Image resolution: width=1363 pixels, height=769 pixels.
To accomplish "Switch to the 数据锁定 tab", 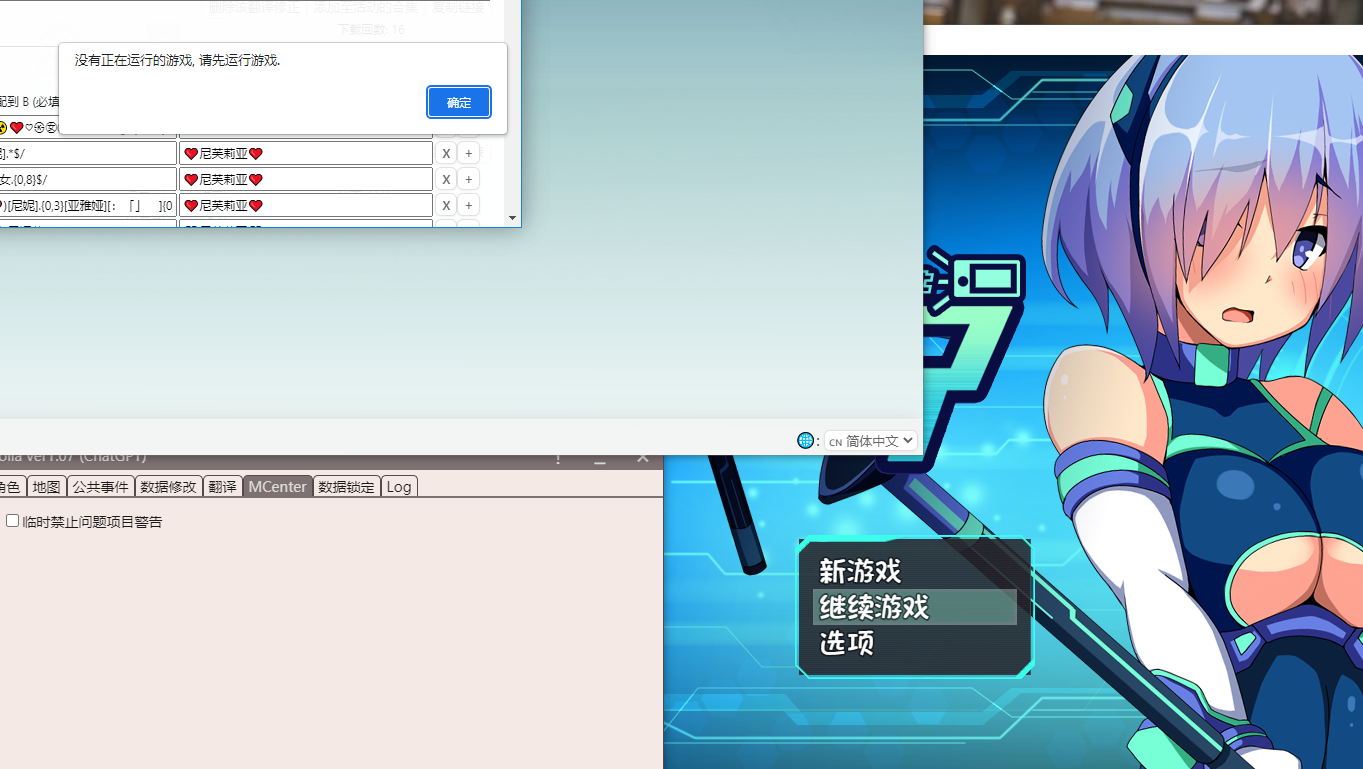I will coord(346,486).
